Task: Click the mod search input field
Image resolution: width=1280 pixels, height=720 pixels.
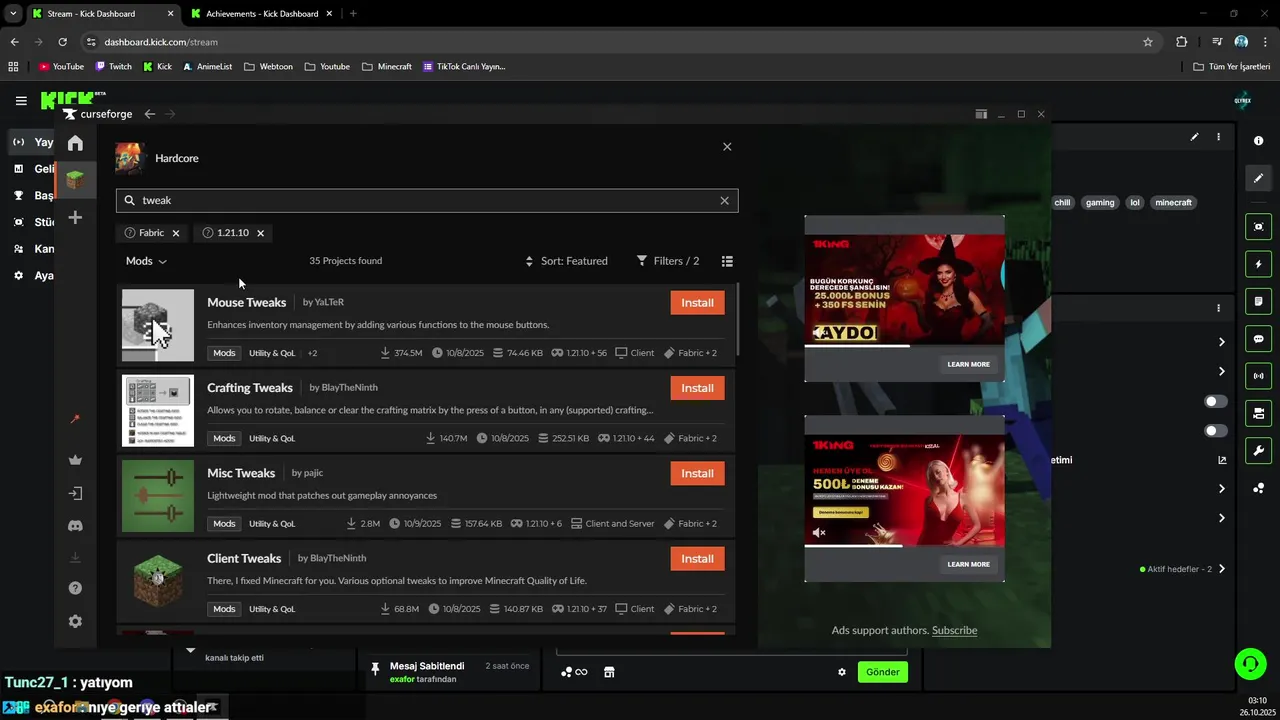Action: click(x=427, y=200)
